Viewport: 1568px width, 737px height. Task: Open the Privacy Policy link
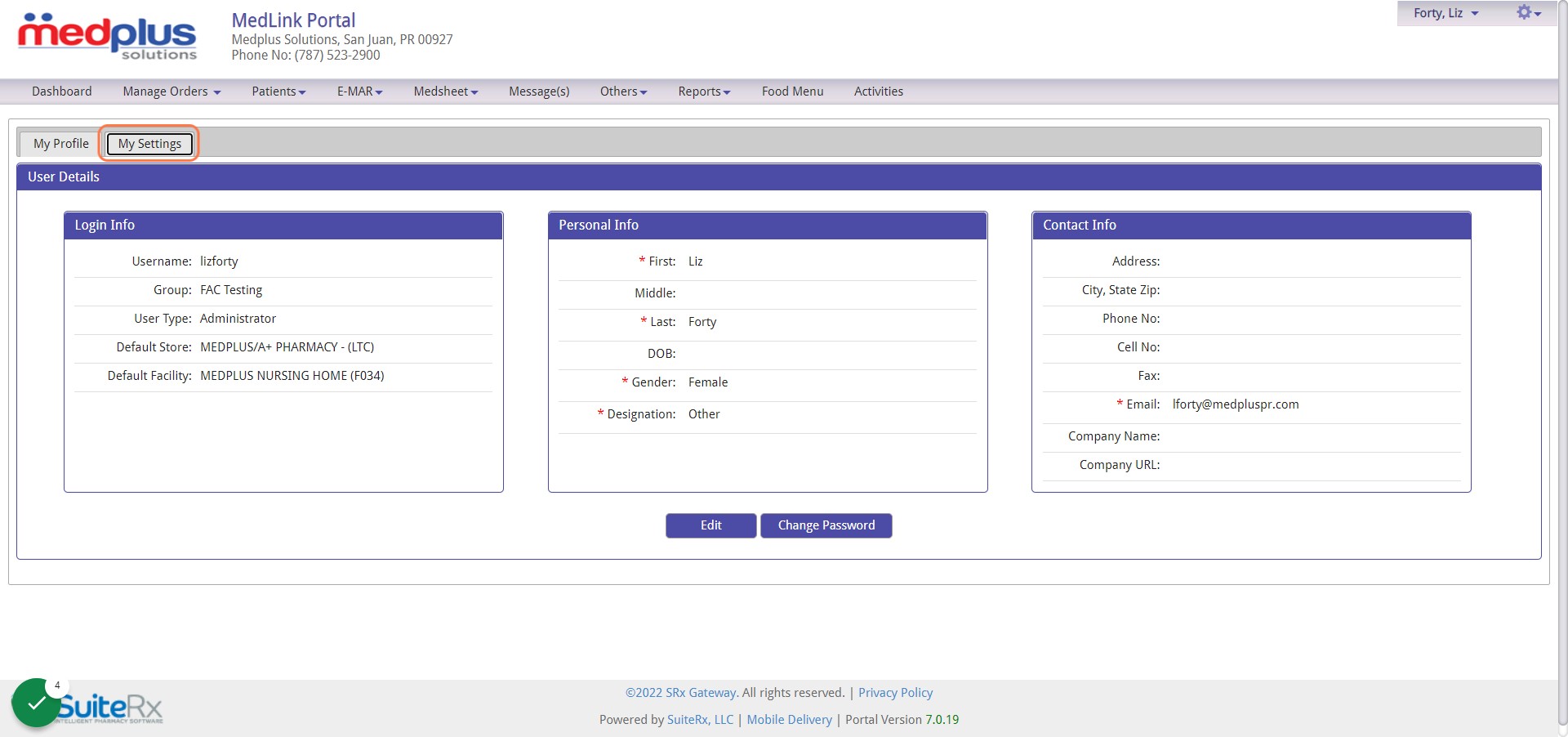click(895, 693)
